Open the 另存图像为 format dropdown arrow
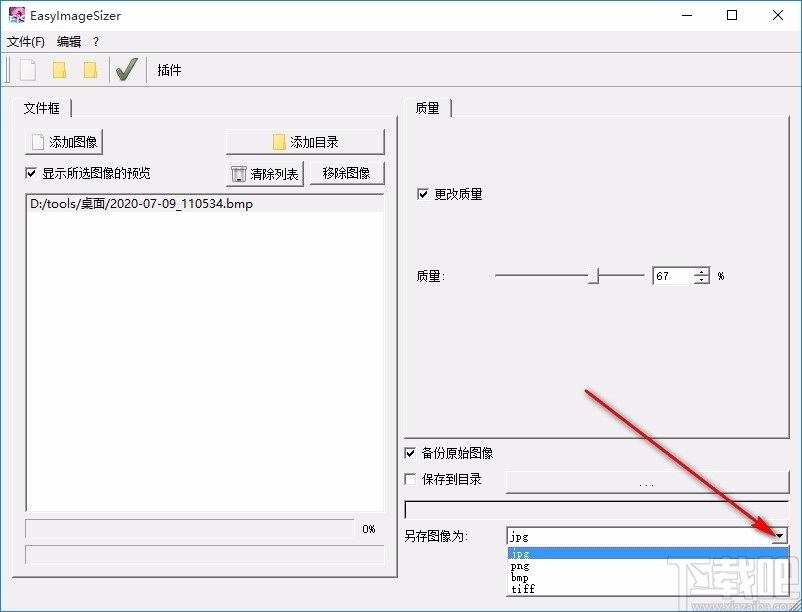 (781, 535)
